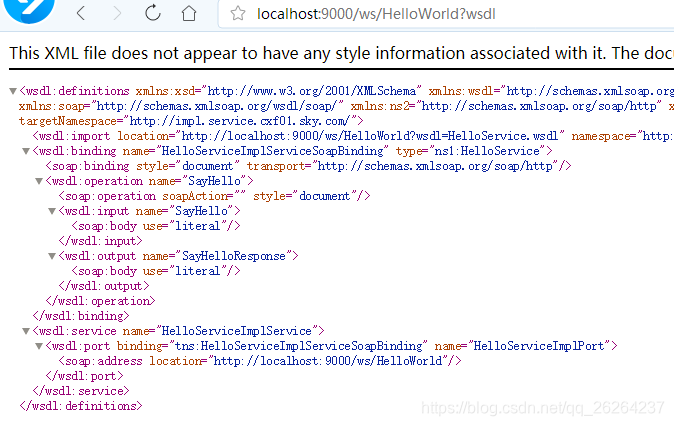Viewport: 674px width, 426px height.
Task: Click the browser logo icon
Action: (29, 9)
